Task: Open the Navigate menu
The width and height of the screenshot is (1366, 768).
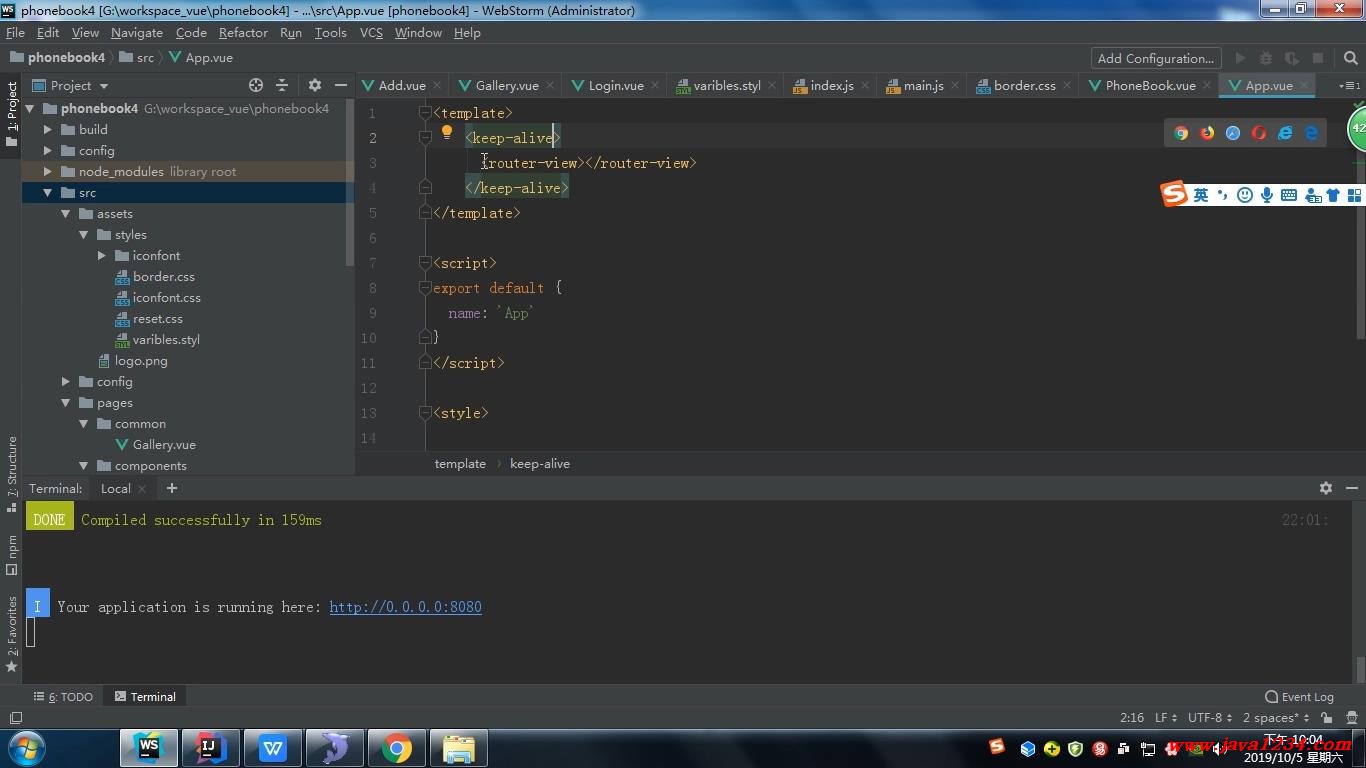Action: click(x=137, y=32)
